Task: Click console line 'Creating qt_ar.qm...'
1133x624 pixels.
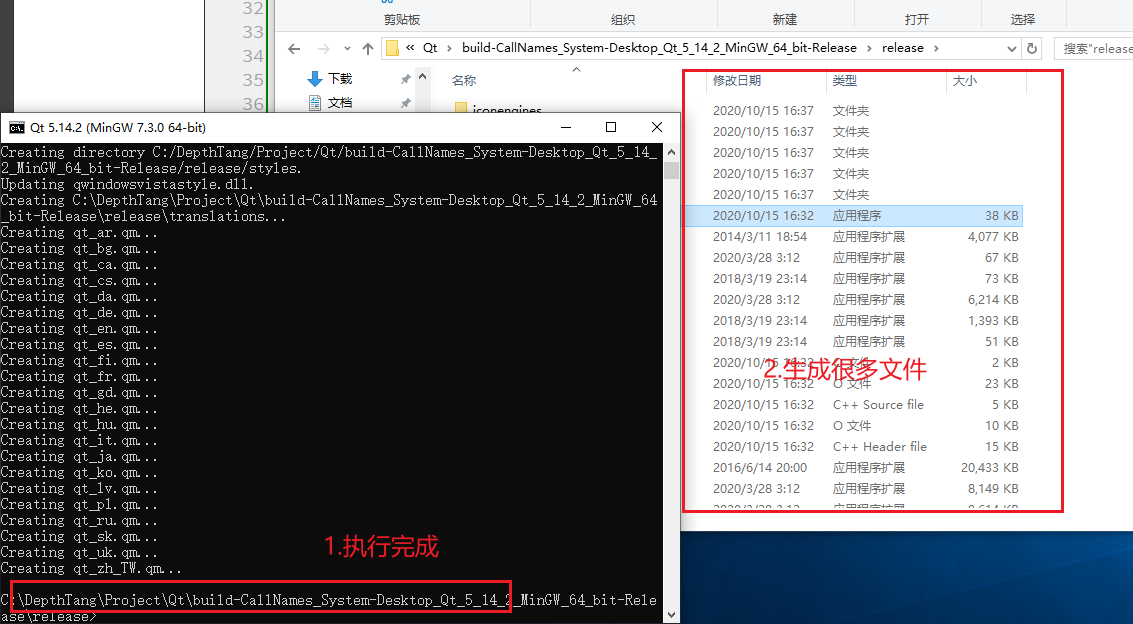Action: point(79,233)
